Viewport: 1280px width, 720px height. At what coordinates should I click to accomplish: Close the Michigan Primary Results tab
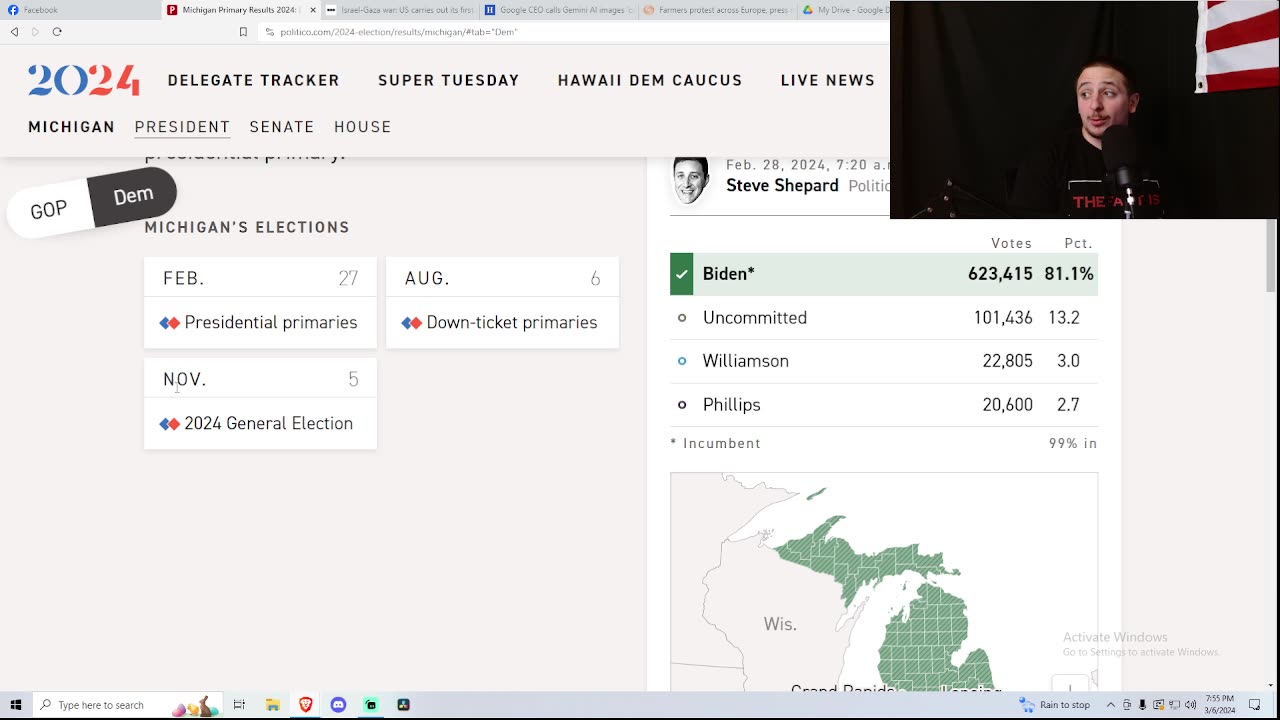click(x=313, y=10)
